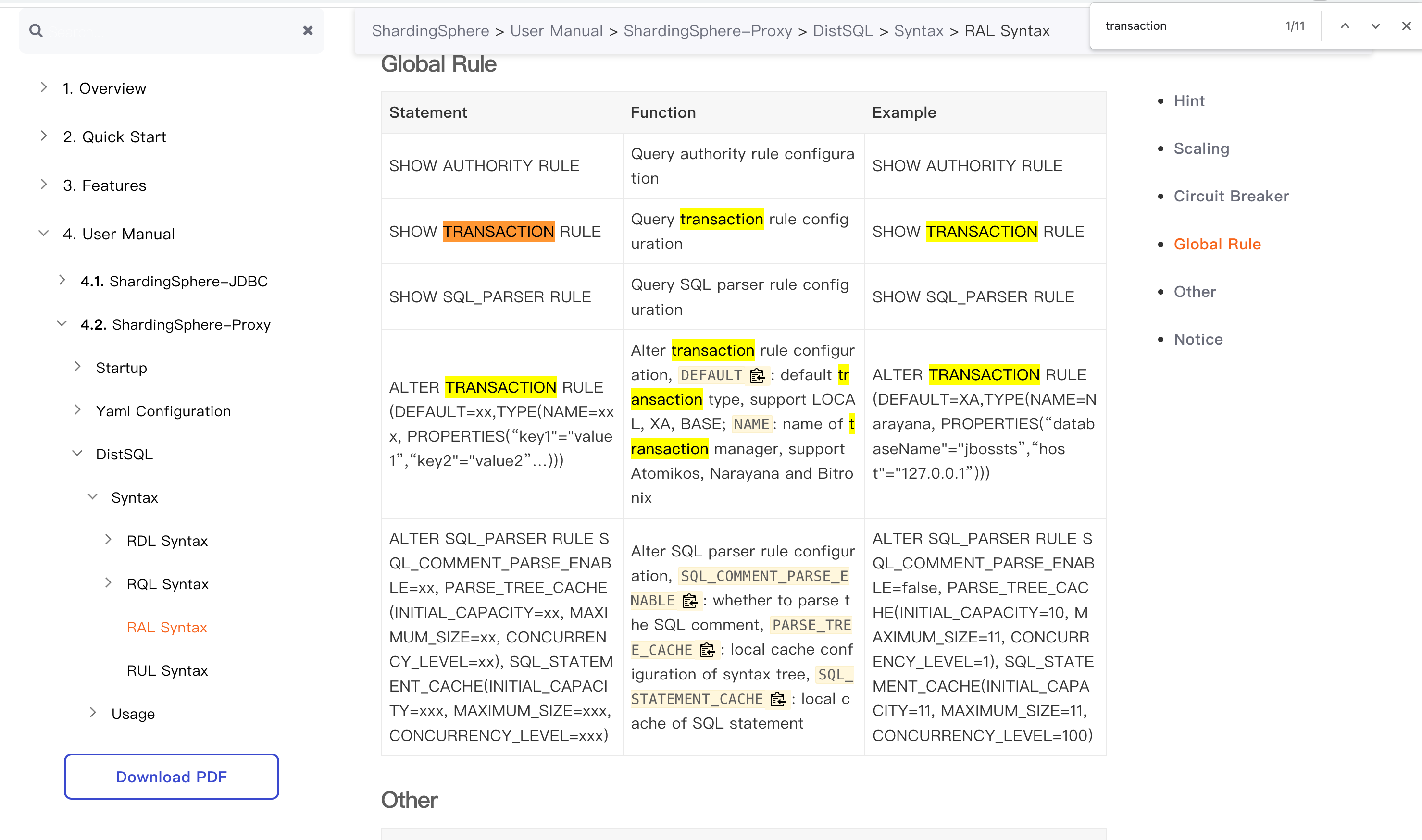
Task: Click the sidebar search magnifier icon
Action: coord(36,31)
